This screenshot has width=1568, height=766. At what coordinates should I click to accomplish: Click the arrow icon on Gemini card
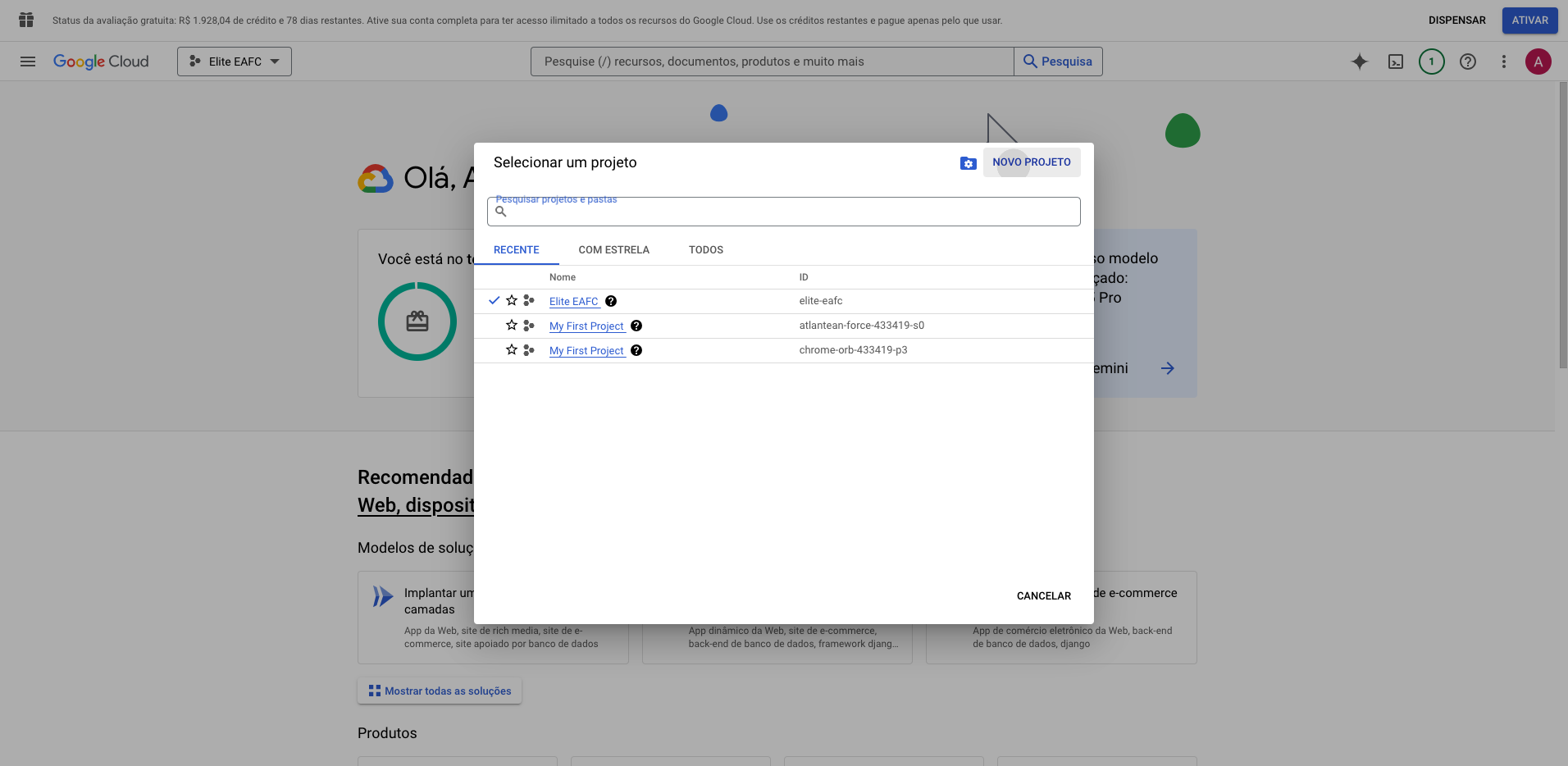coord(1168,368)
